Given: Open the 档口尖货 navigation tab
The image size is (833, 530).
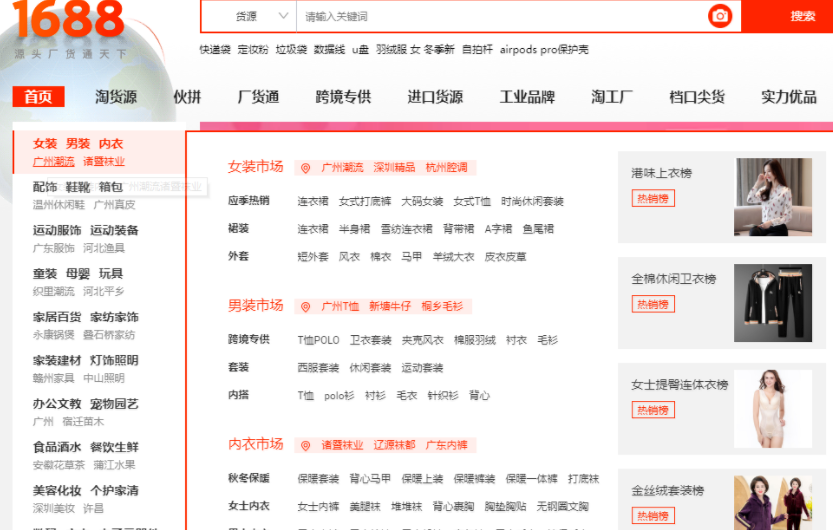Looking at the screenshot, I should tap(697, 97).
